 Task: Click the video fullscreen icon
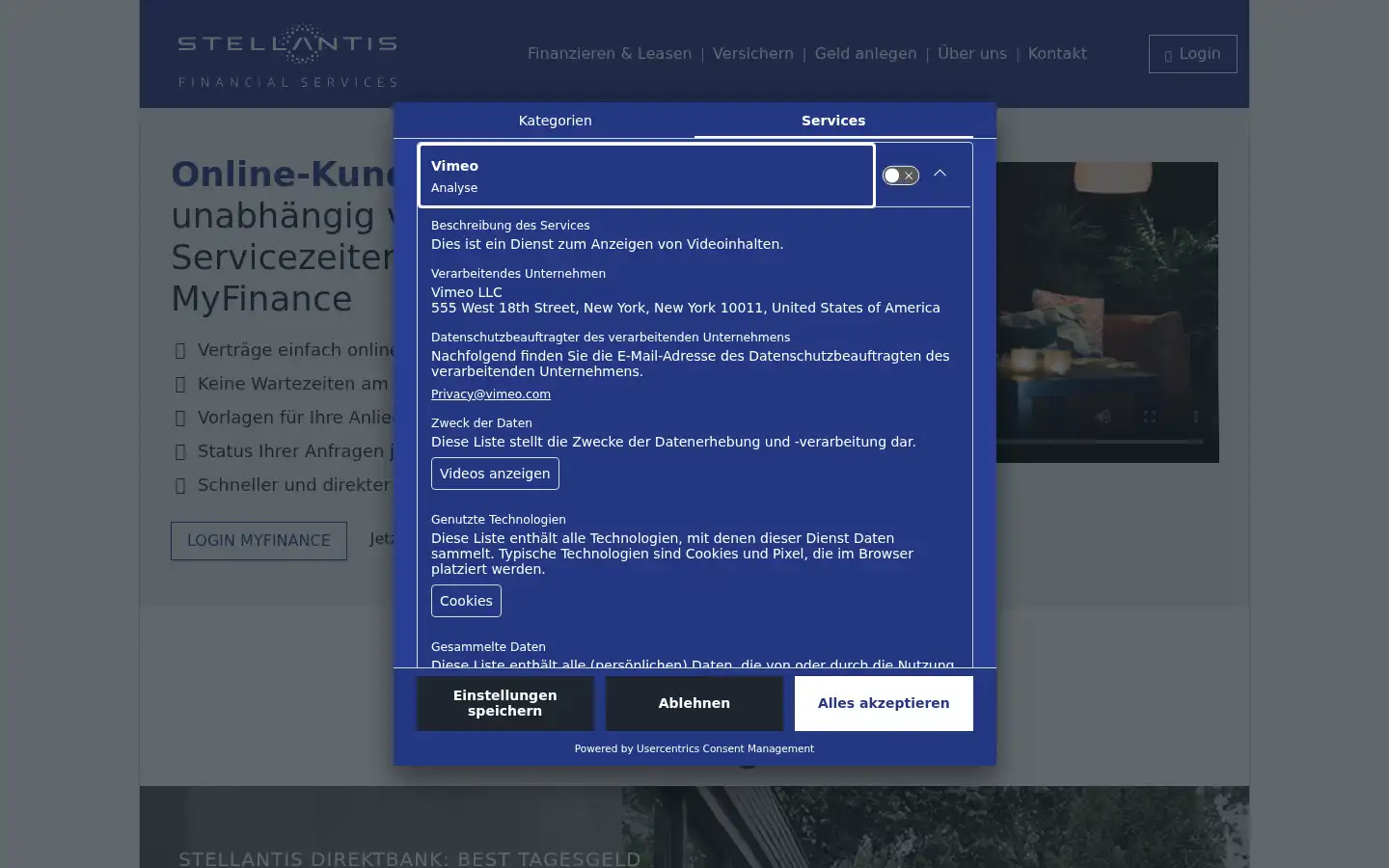[x=1149, y=417]
